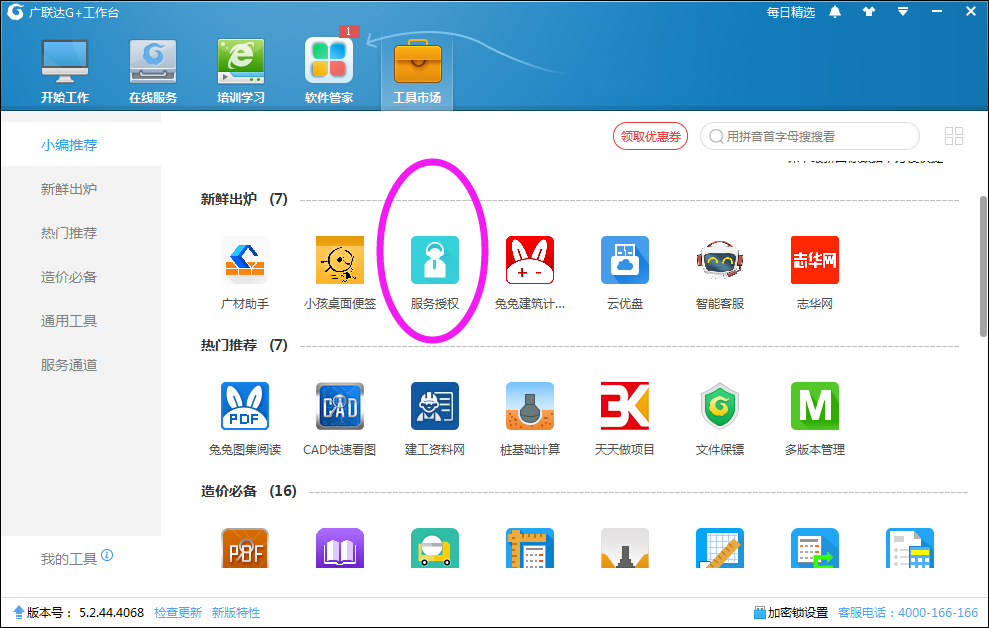Click the document calculator icon under 造价必备
Screen dimensions: 989x628
tap(910, 548)
